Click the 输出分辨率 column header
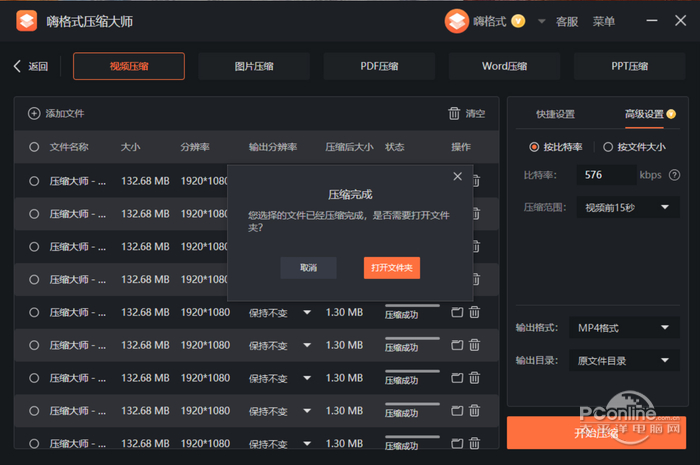 point(273,147)
